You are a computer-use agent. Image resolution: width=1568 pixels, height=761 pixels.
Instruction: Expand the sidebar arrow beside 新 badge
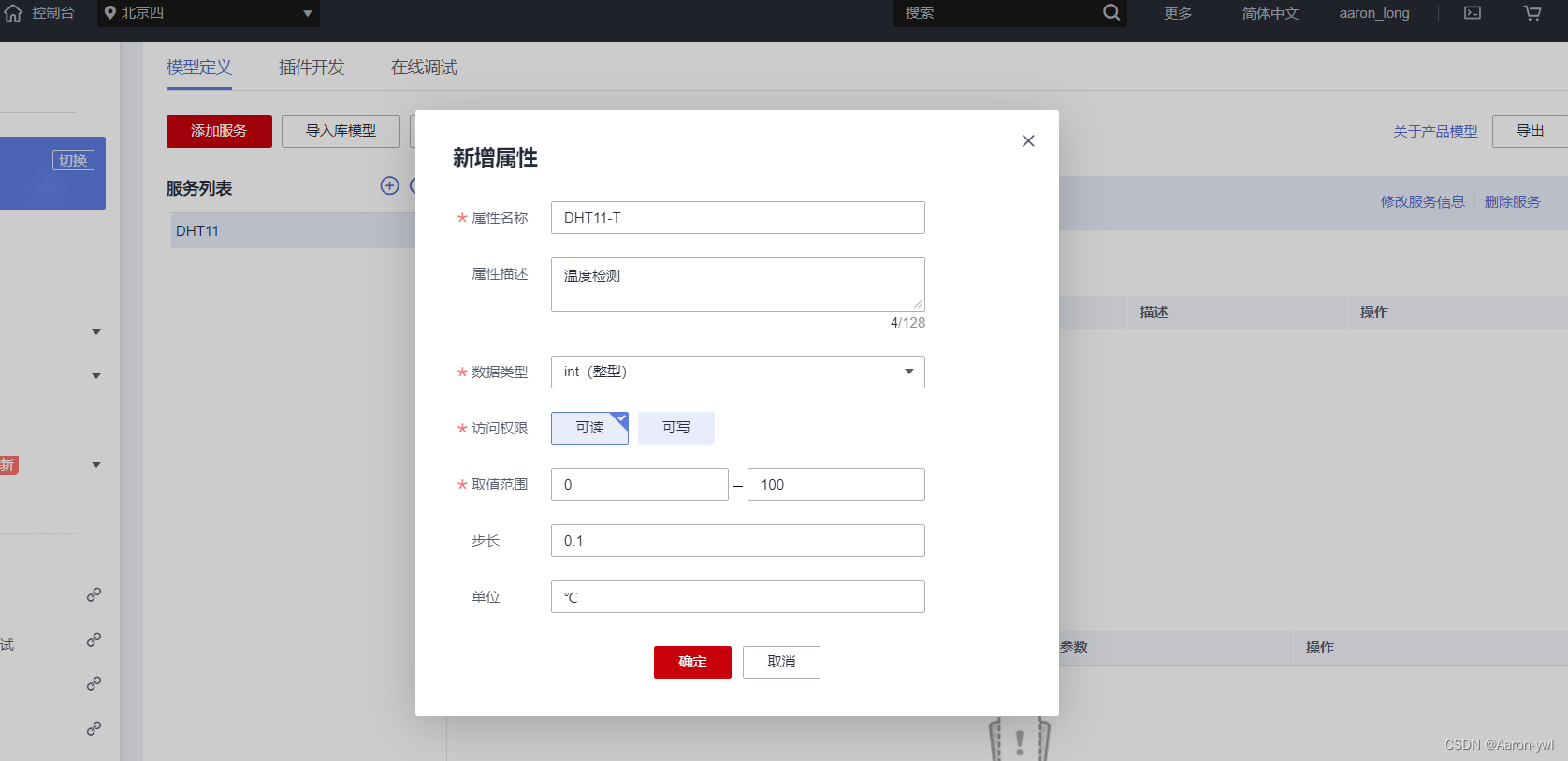pyautogui.click(x=96, y=465)
